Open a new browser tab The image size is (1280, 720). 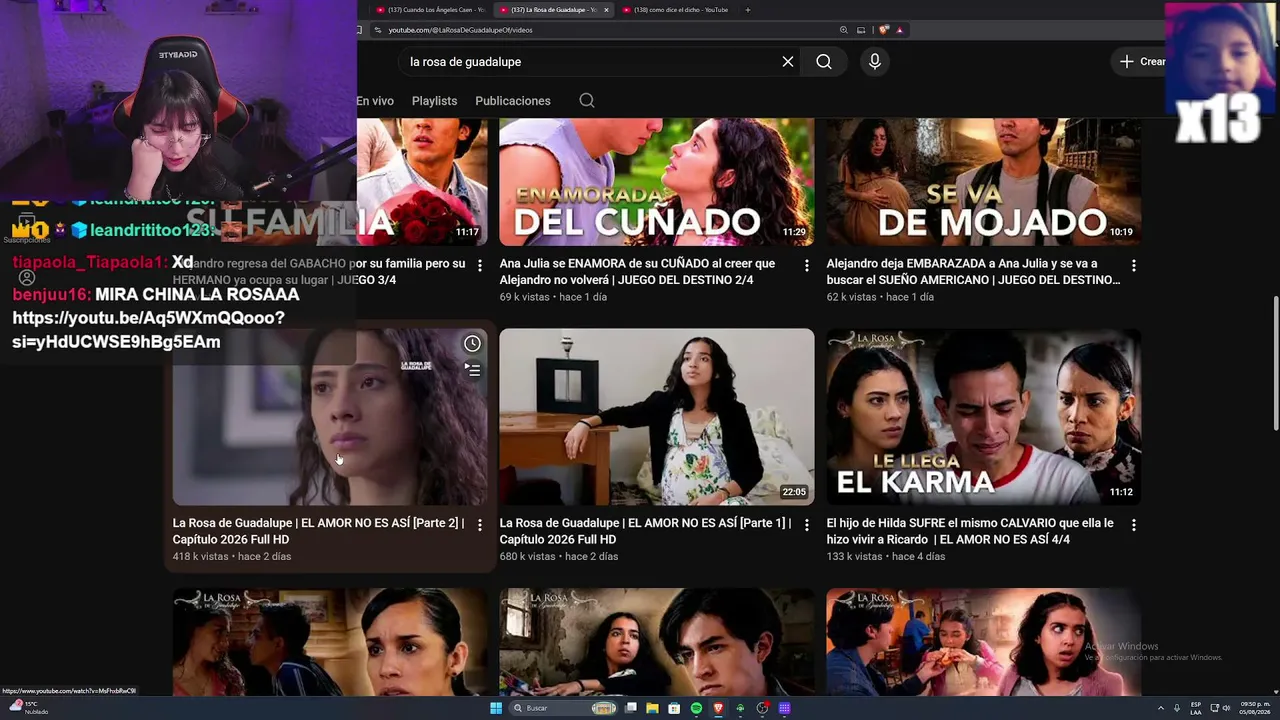click(747, 10)
